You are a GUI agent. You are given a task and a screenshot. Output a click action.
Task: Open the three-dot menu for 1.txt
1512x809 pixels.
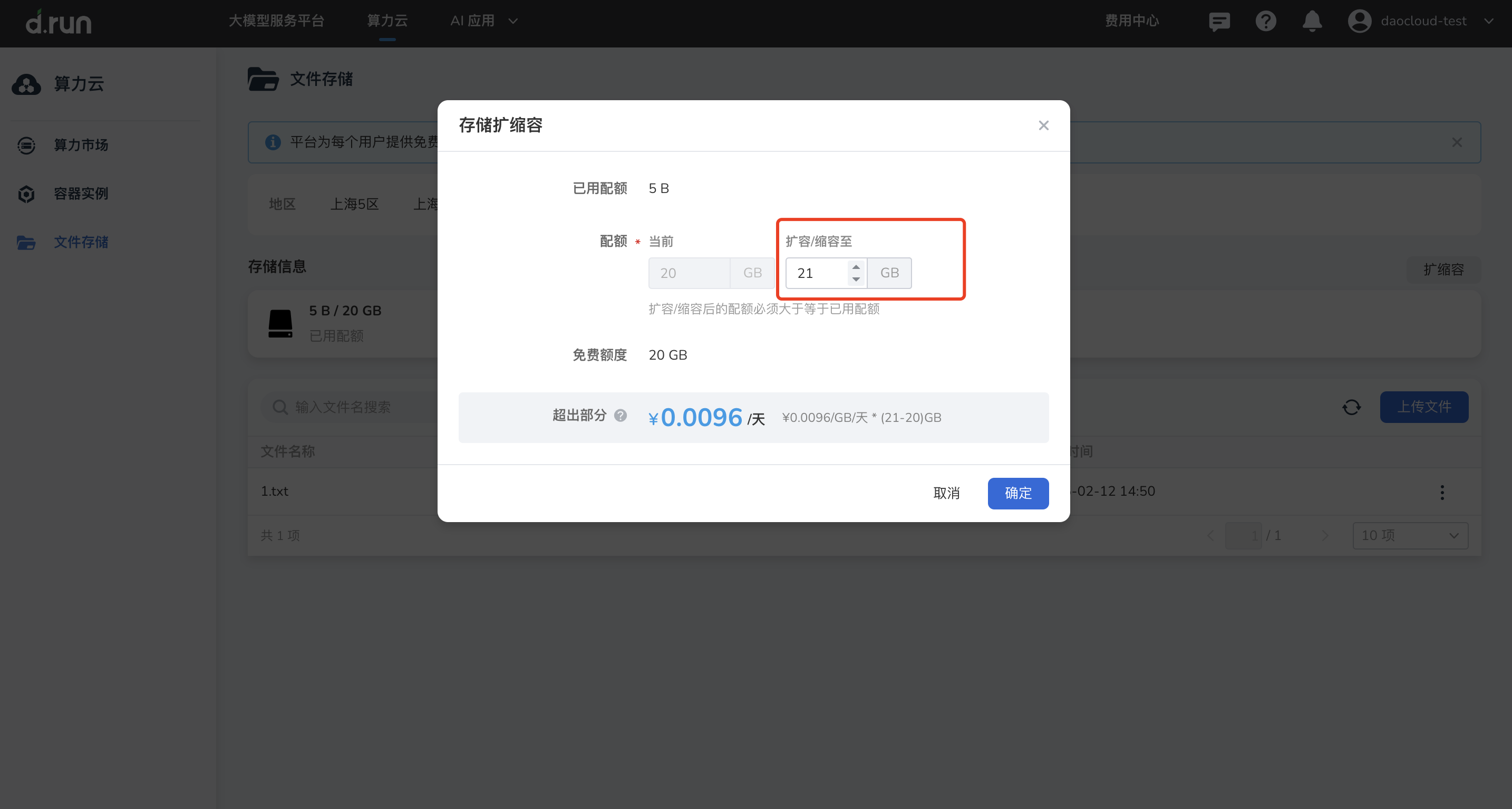[1441, 492]
